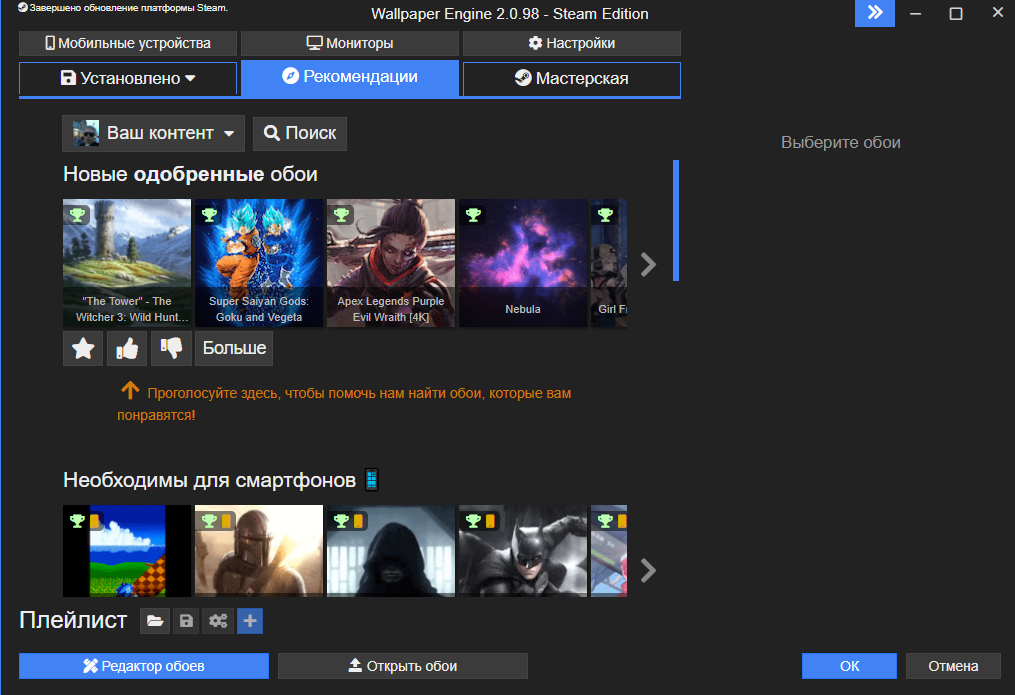Click the Новые одобренные обои heading
The height and width of the screenshot is (695, 1015).
pyautogui.click(x=190, y=174)
